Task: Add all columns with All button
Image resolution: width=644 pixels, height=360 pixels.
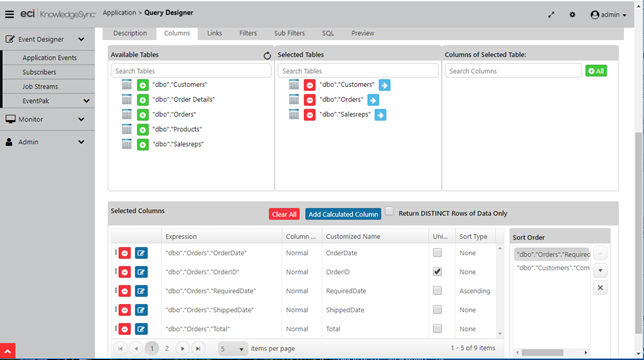Action: click(596, 71)
